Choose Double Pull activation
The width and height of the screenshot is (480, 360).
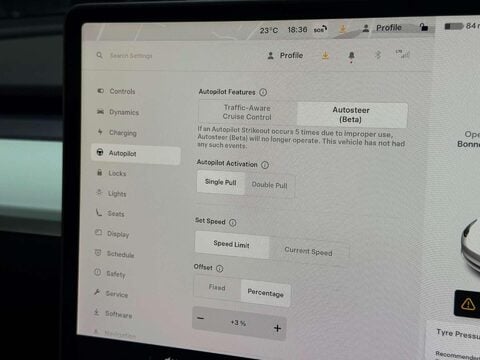coord(269,185)
